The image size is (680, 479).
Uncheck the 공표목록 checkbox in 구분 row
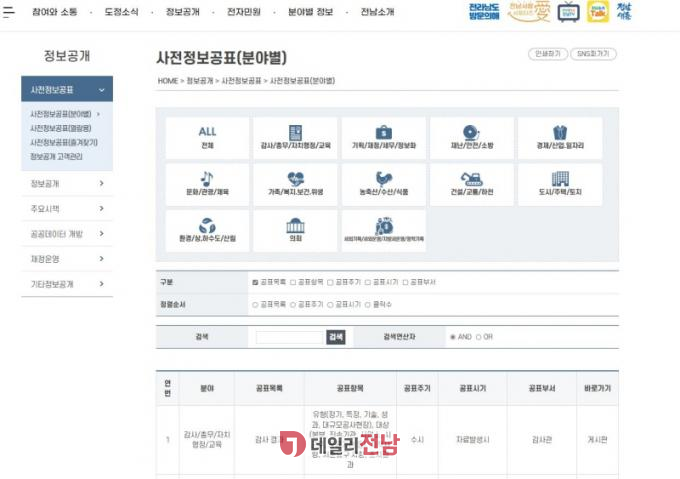(x=256, y=283)
